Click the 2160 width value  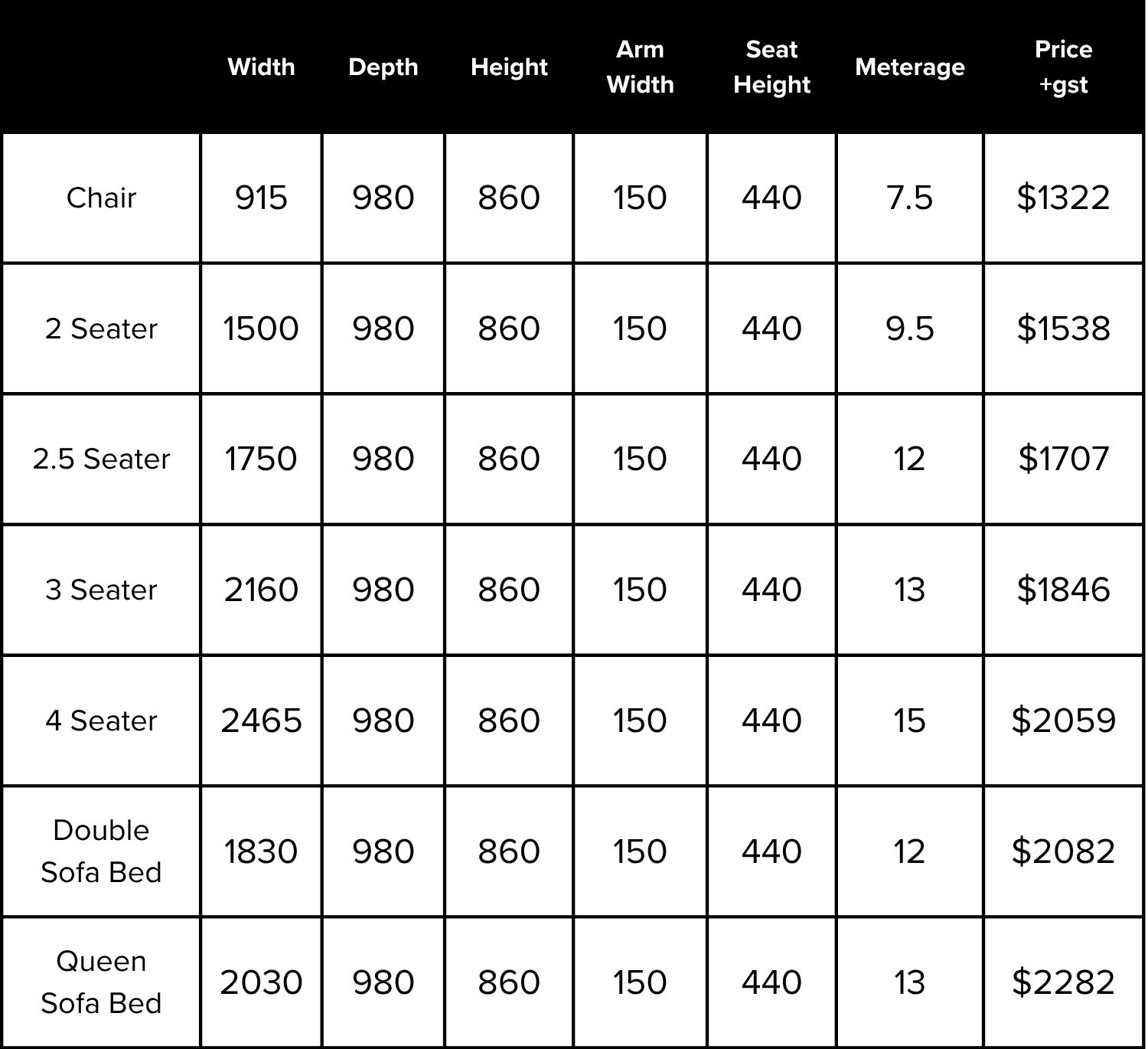coord(261,590)
